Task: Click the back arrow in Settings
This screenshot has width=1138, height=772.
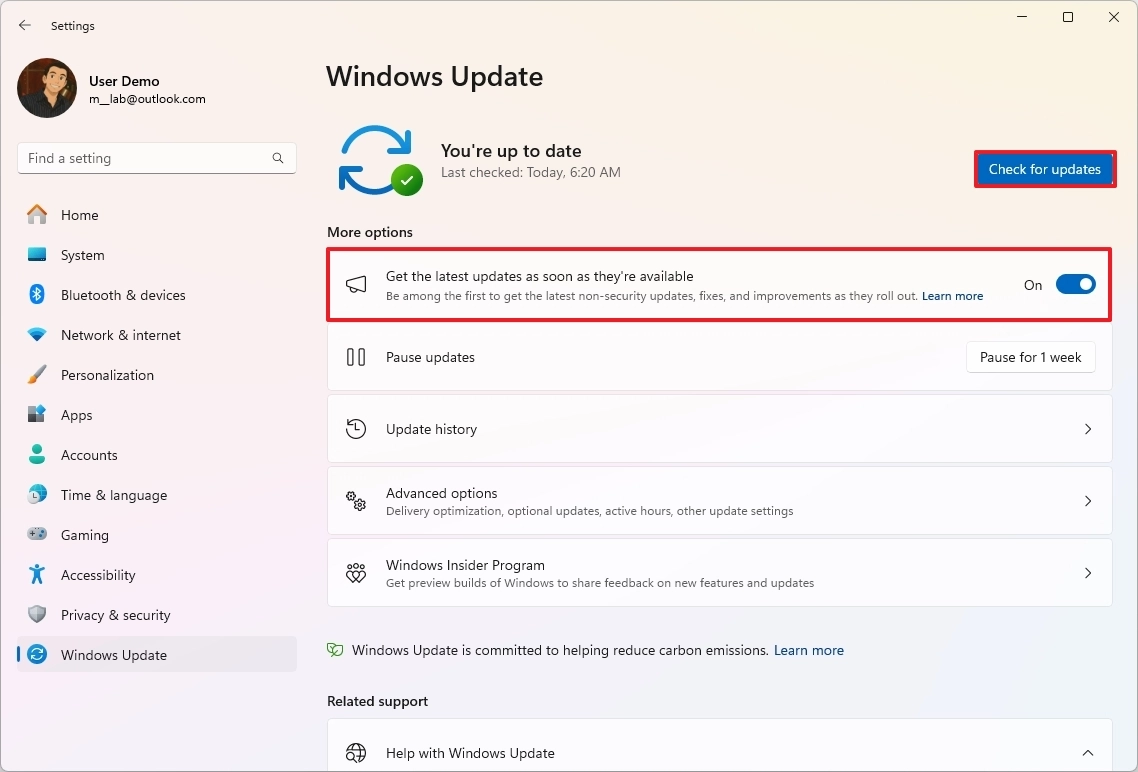Action: click(x=25, y=25)
